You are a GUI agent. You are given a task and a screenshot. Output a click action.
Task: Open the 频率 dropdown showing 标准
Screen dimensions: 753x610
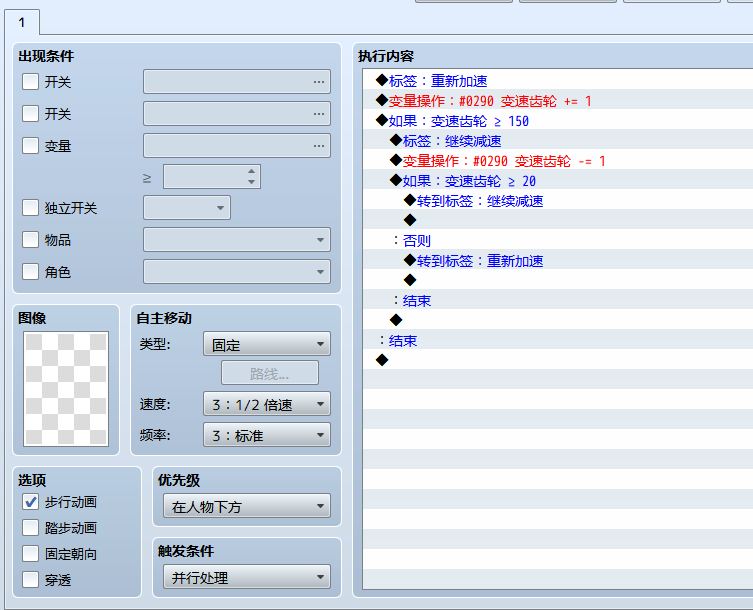coord(267,435)
